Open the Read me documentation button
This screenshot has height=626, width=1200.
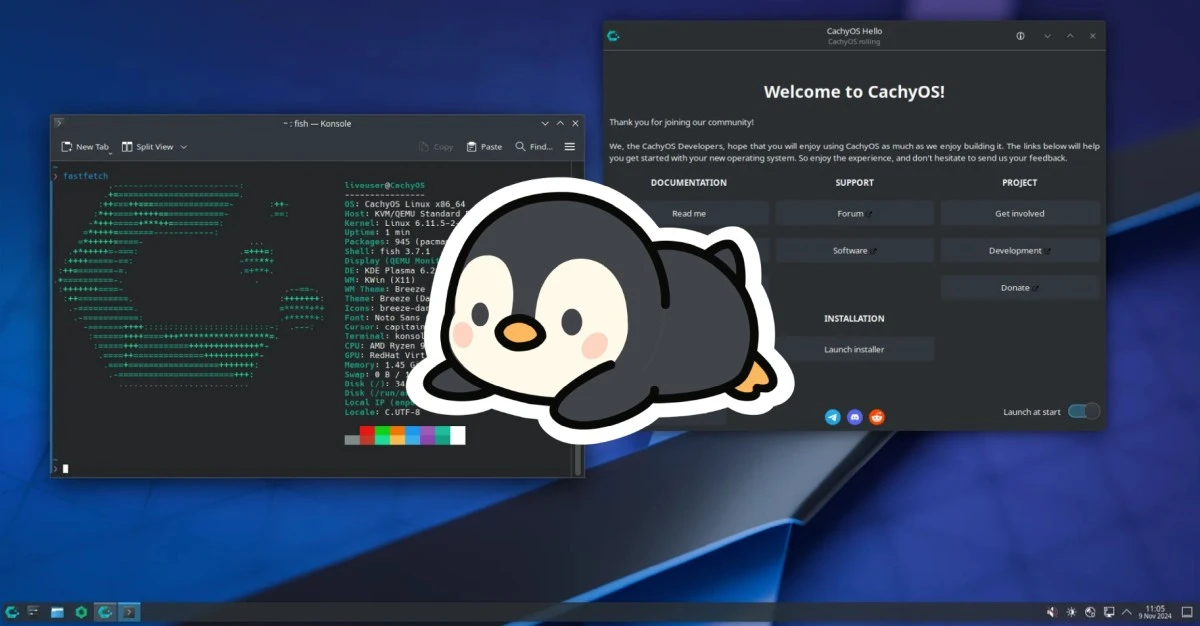click(x=689, y=213)
